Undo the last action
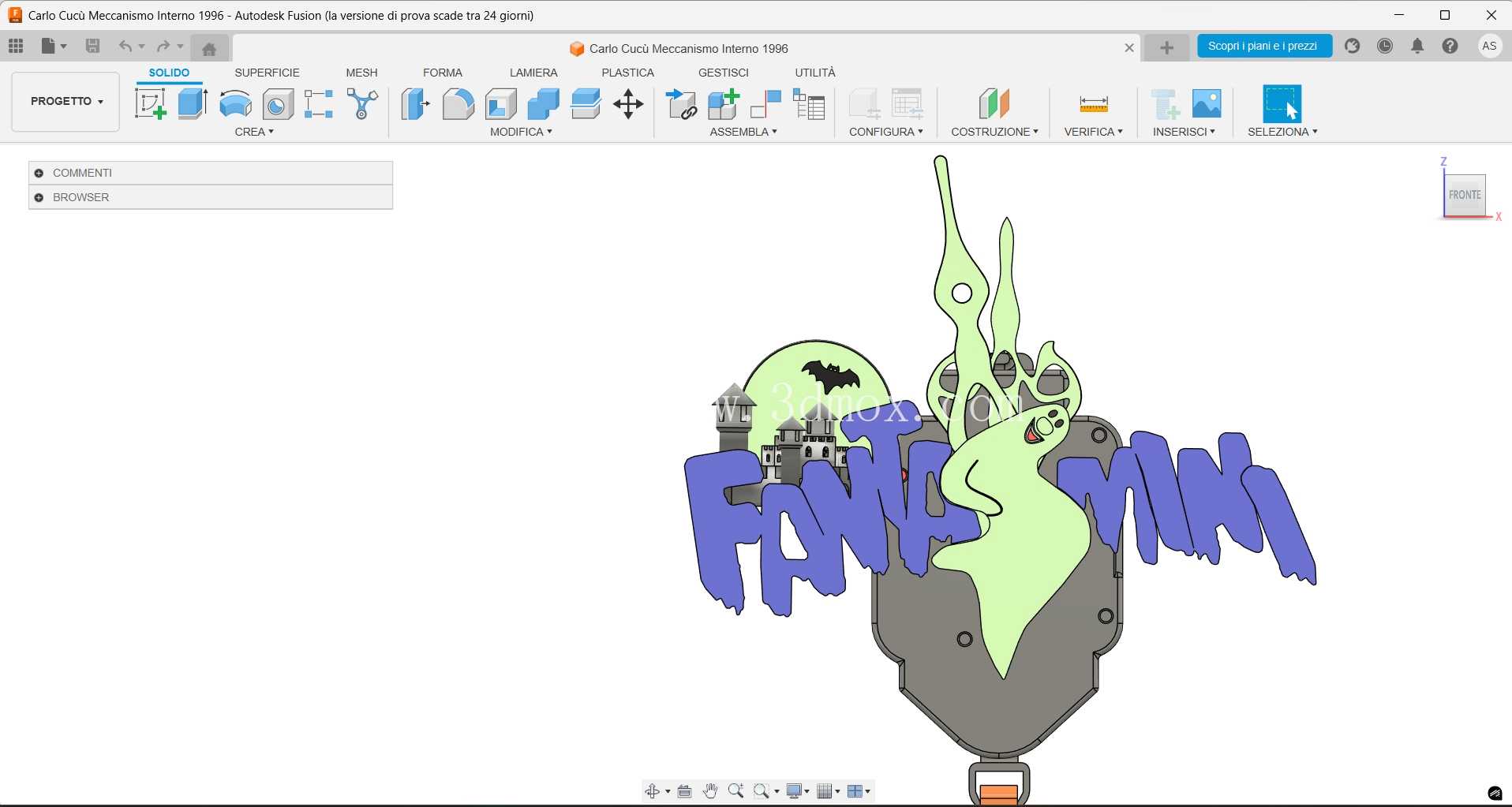 (125, 47)
